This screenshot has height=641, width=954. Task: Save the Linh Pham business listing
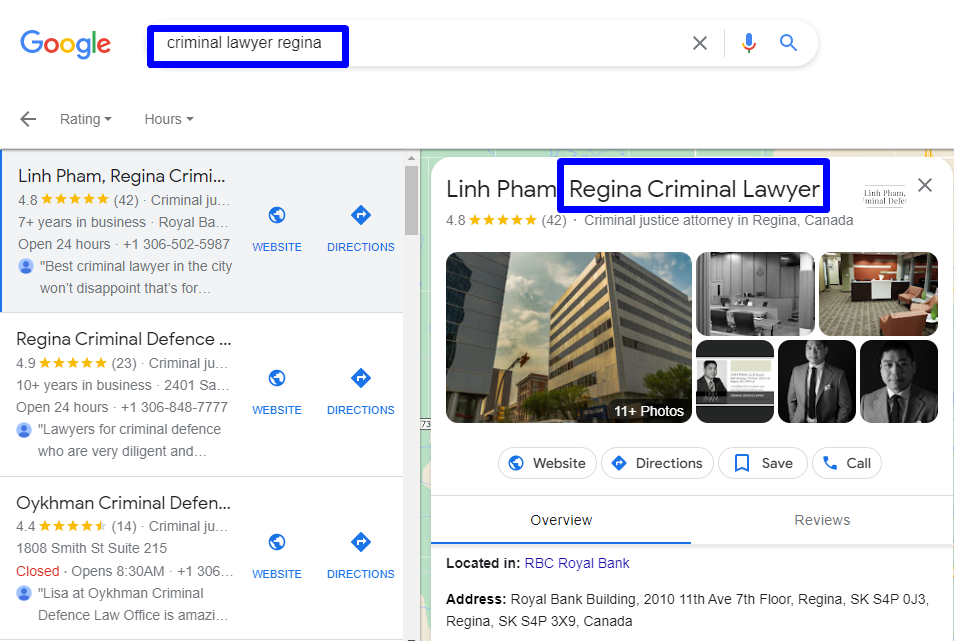(x=762, y=463)
